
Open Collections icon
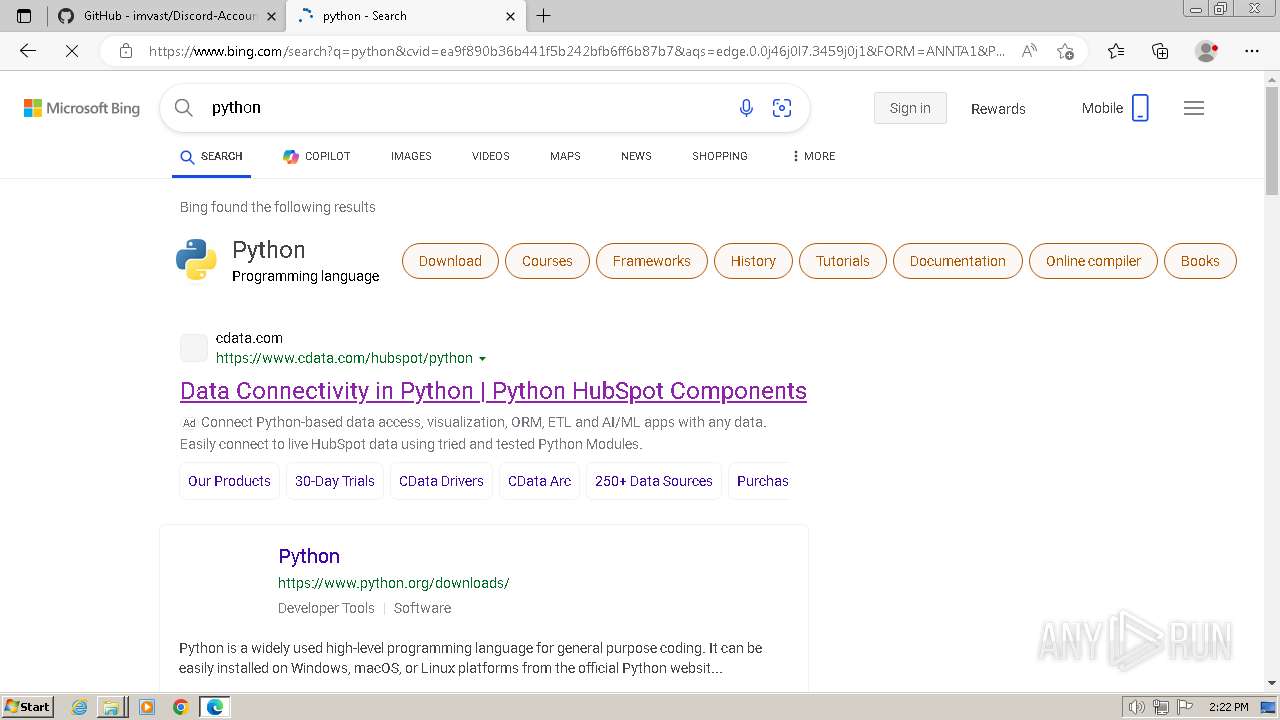pyautogui.click(x=1160, y=51)
